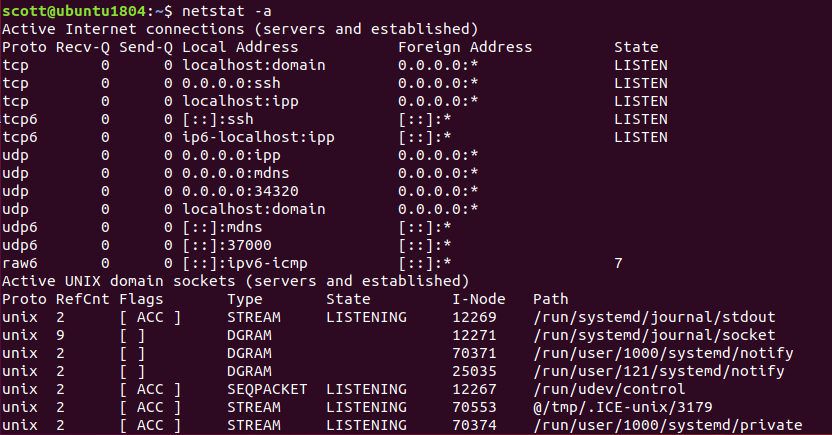This screenshot has width=832, height=435.
Task: Click the I-Node value '12269'
Action: click(474, 317)
